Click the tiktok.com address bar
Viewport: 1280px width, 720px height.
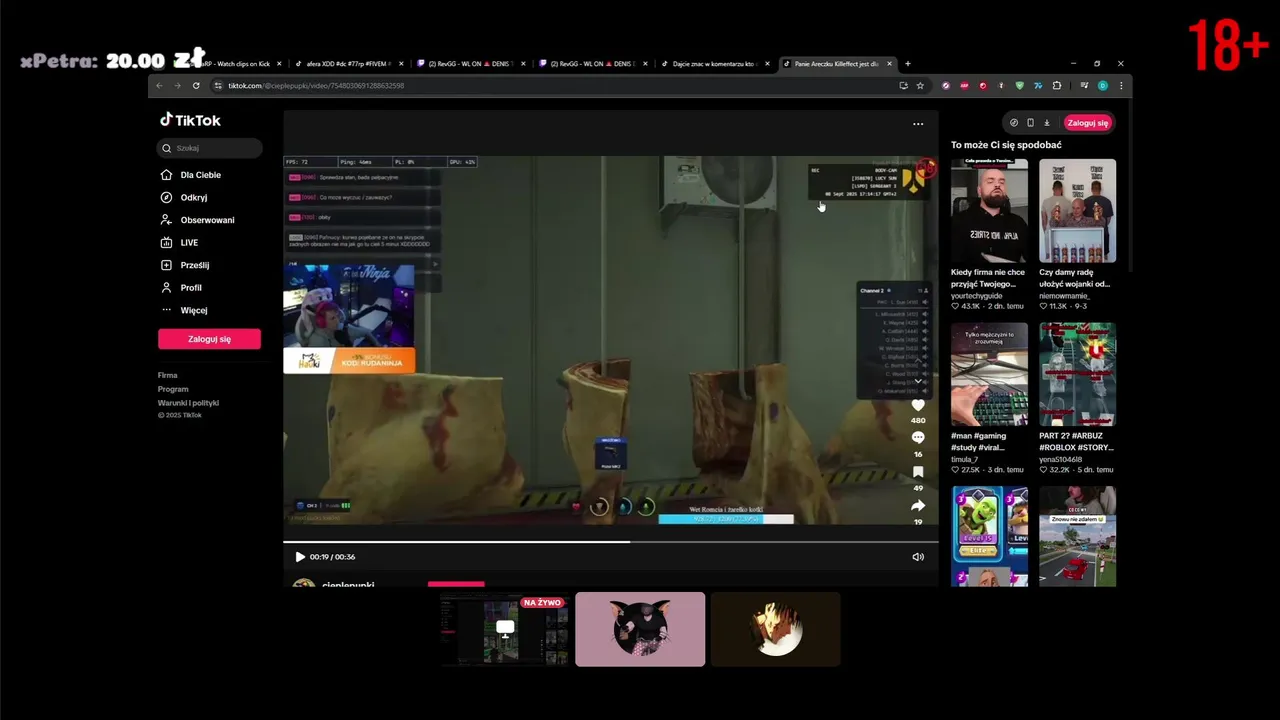point(560,86)
